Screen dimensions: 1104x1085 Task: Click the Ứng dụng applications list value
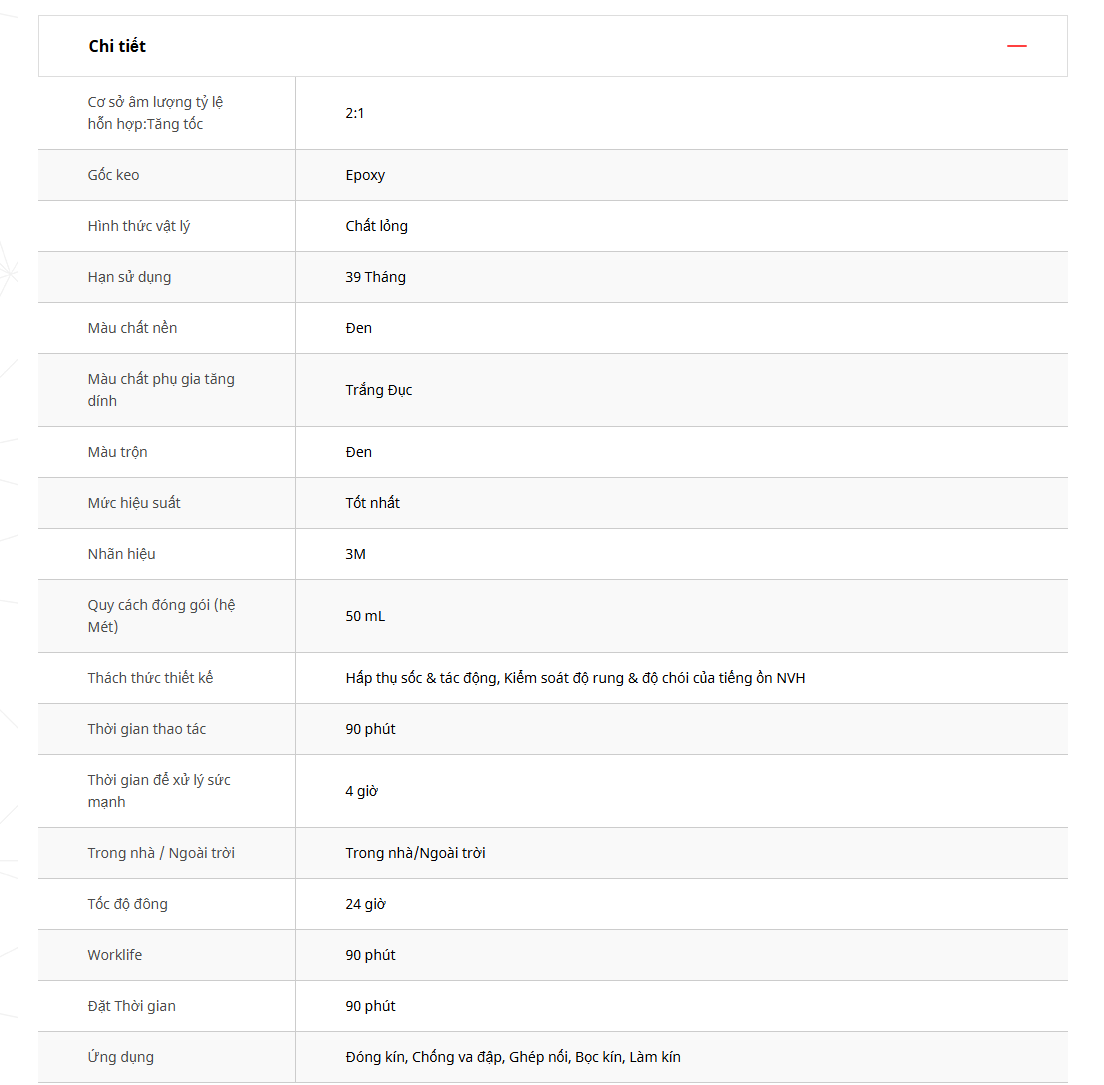(513, 1057)
